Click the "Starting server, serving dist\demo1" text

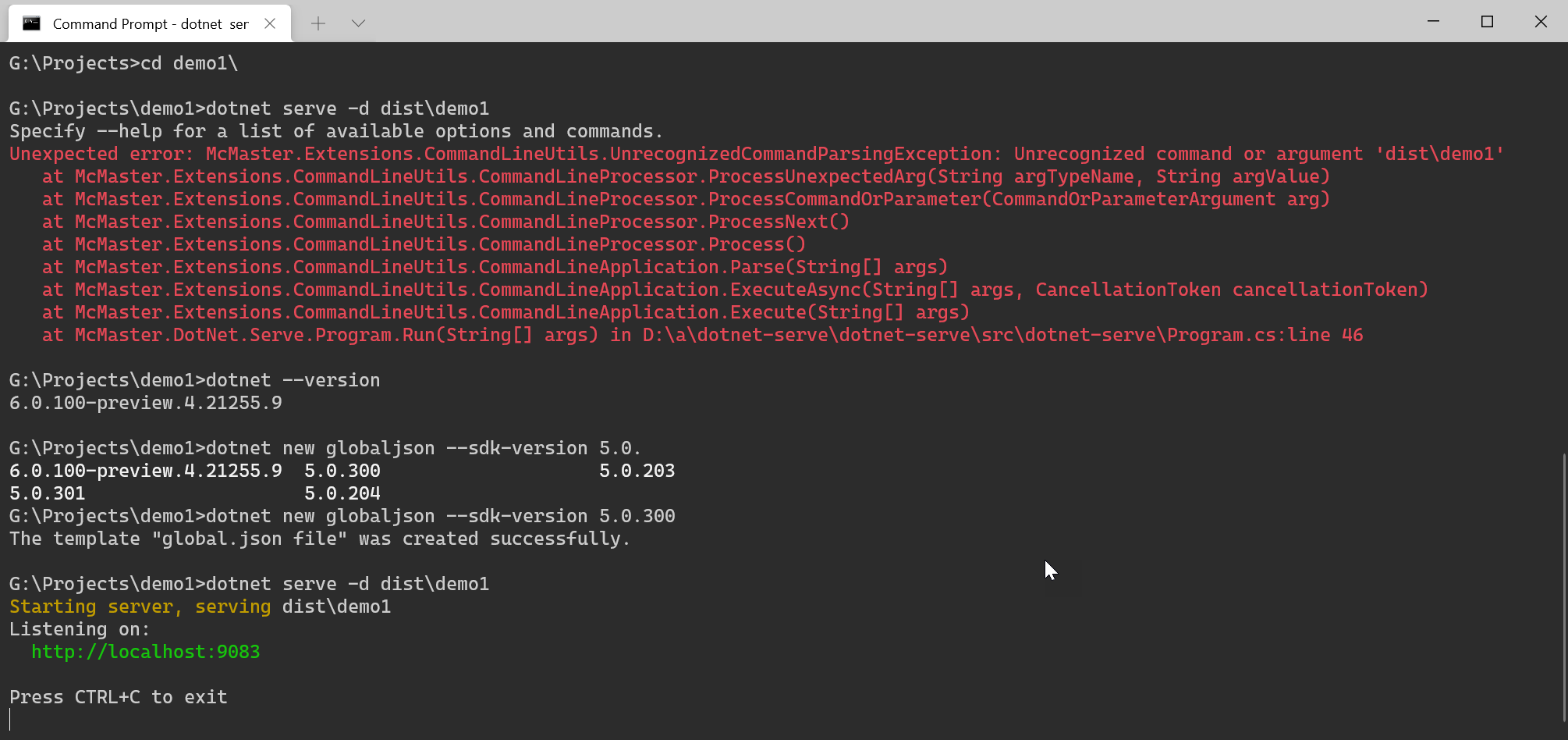[199, 606]
